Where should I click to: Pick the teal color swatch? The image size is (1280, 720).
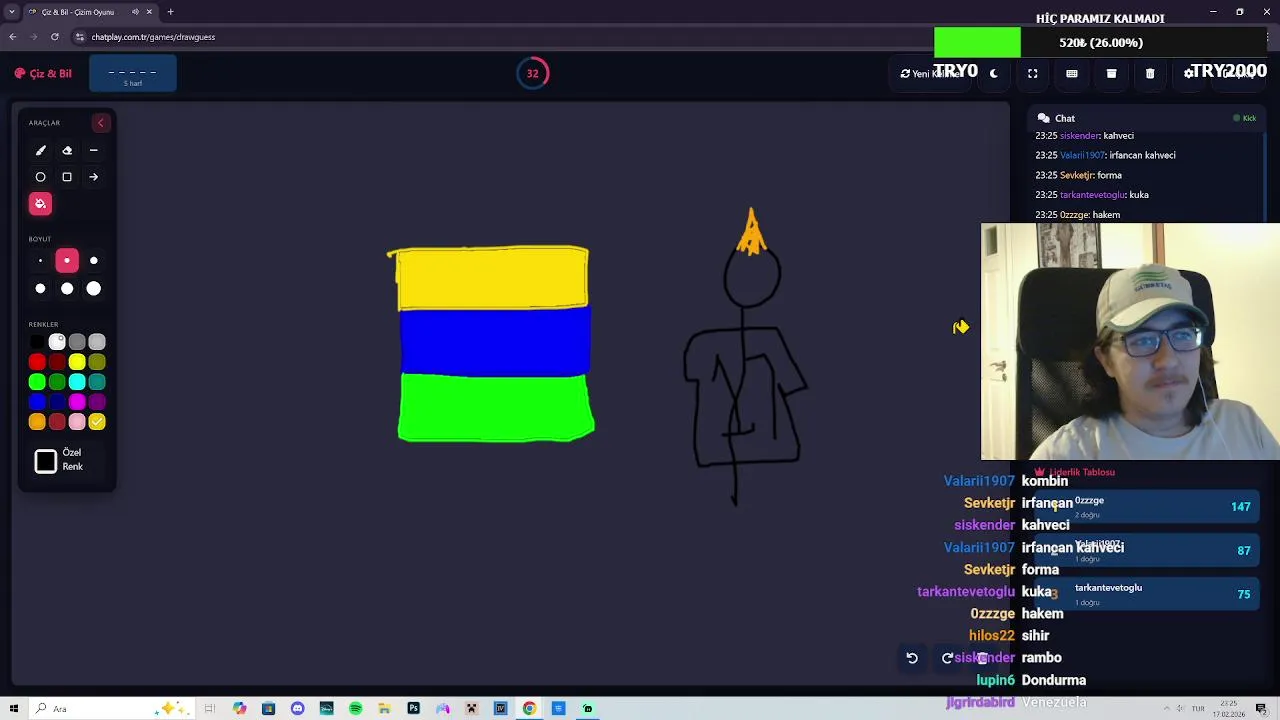(97, 382)
